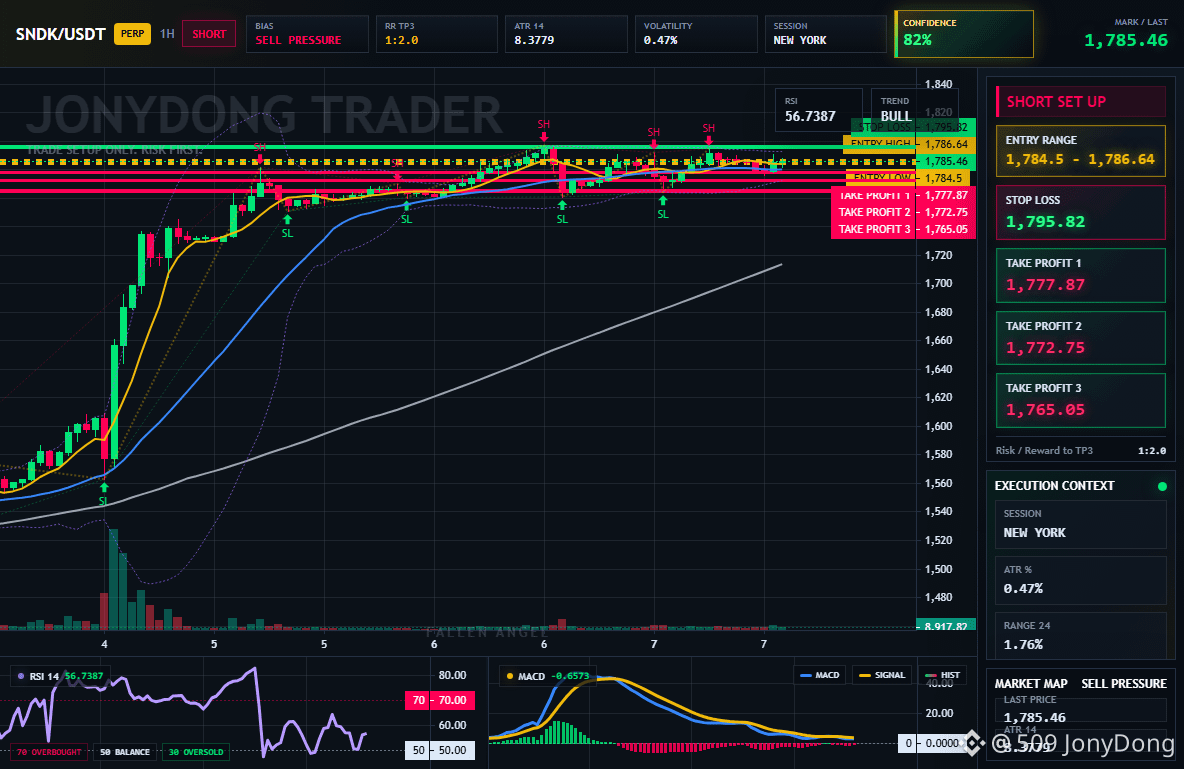Select the Take Profit 1 card
This screenshot has width=1184, height=769.
pos(1081,276)
